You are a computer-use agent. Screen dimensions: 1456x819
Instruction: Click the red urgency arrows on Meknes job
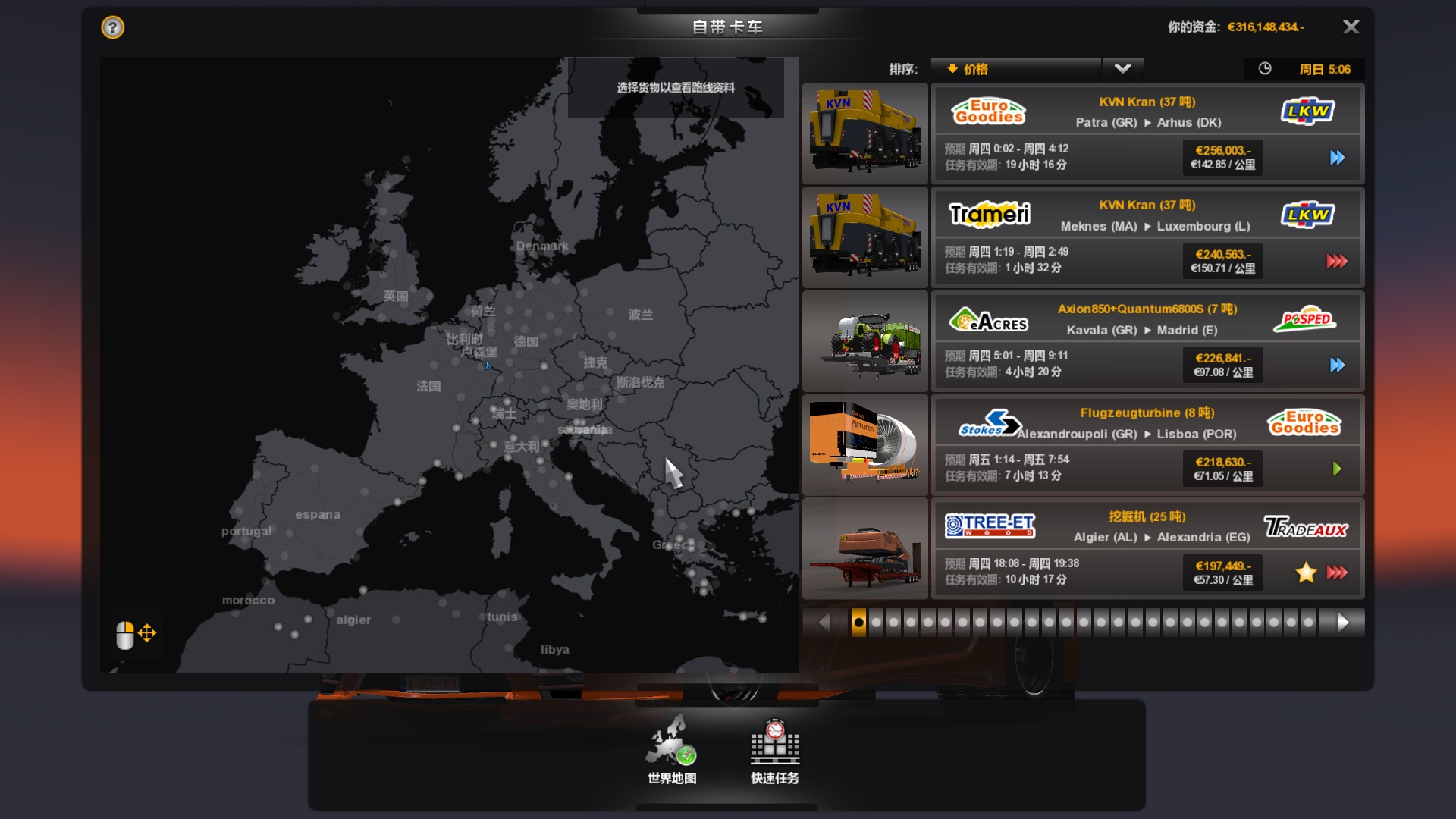(1336, 262)
